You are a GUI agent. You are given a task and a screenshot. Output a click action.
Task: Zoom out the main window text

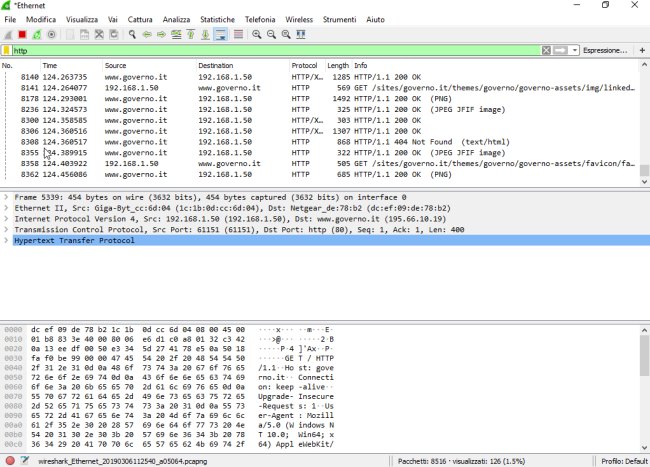tap(271, 34)
